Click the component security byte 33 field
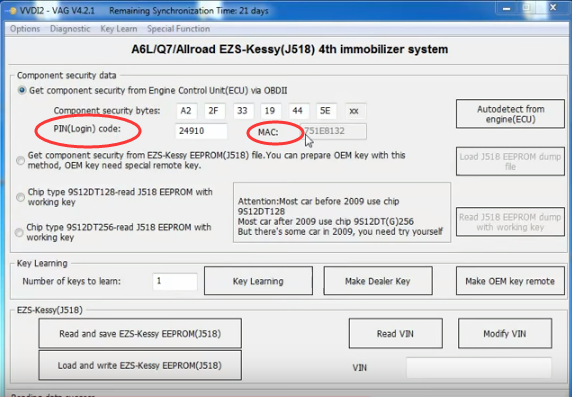 [x=243, y=111]
